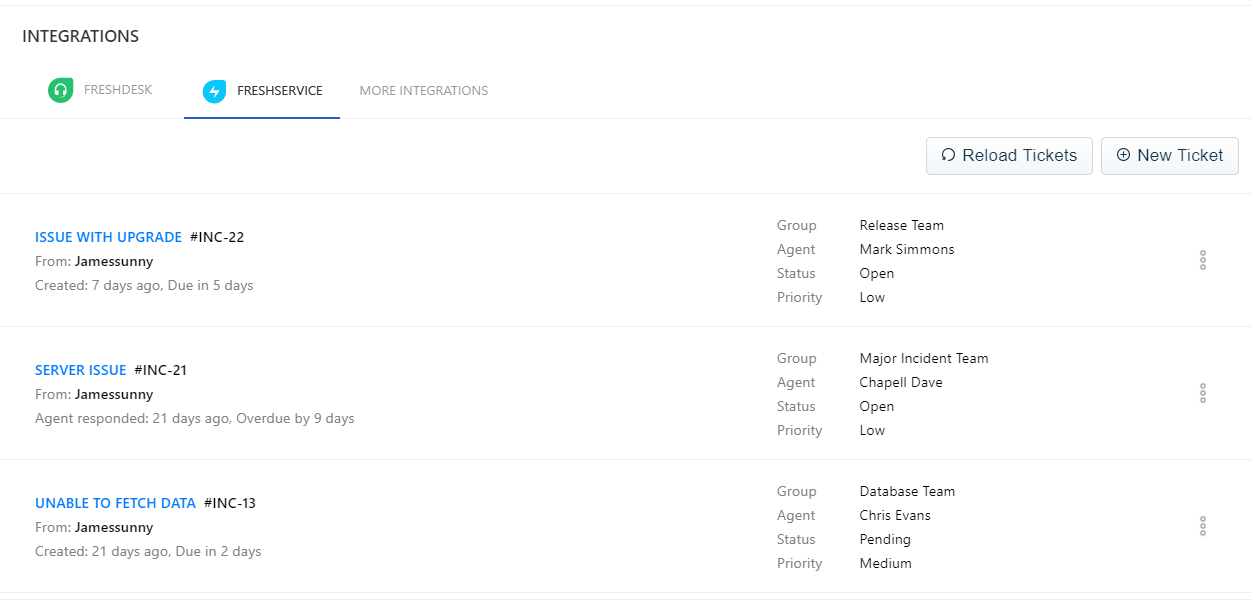
Task: Open the Server Issue ticket link
Action: click(x=81, y=370)
